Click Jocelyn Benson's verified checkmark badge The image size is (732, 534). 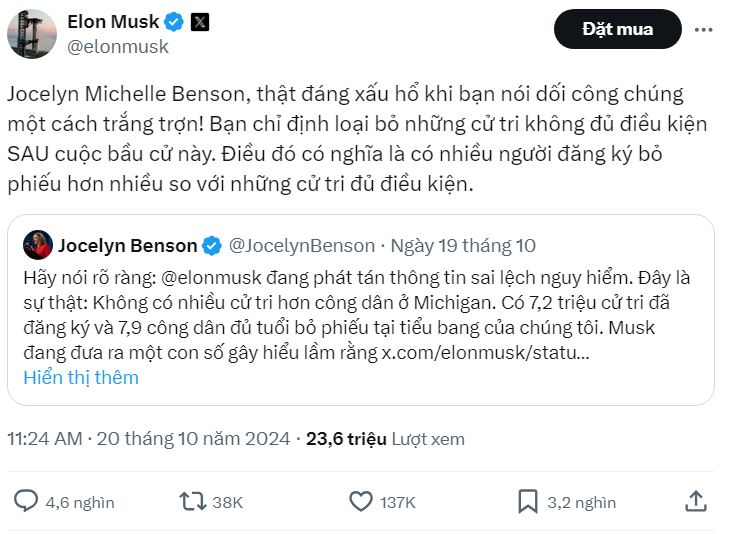tap(213, 245)
